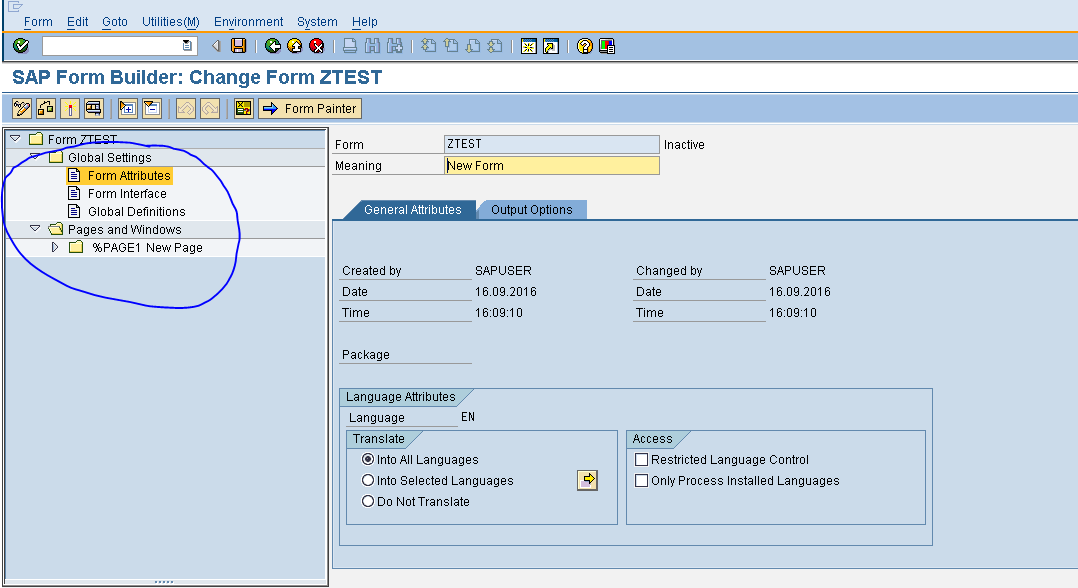Select Form Interface in the tree
Screen dimensions: 1078x588
[126, 193]
